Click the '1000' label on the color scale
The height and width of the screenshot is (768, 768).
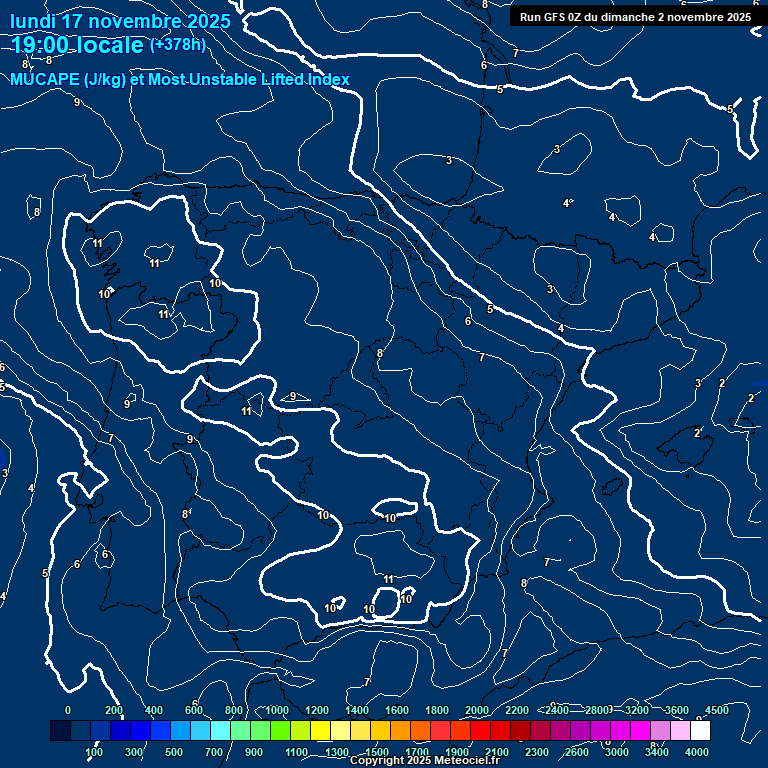pyautogui.click(x=277, y=710)
